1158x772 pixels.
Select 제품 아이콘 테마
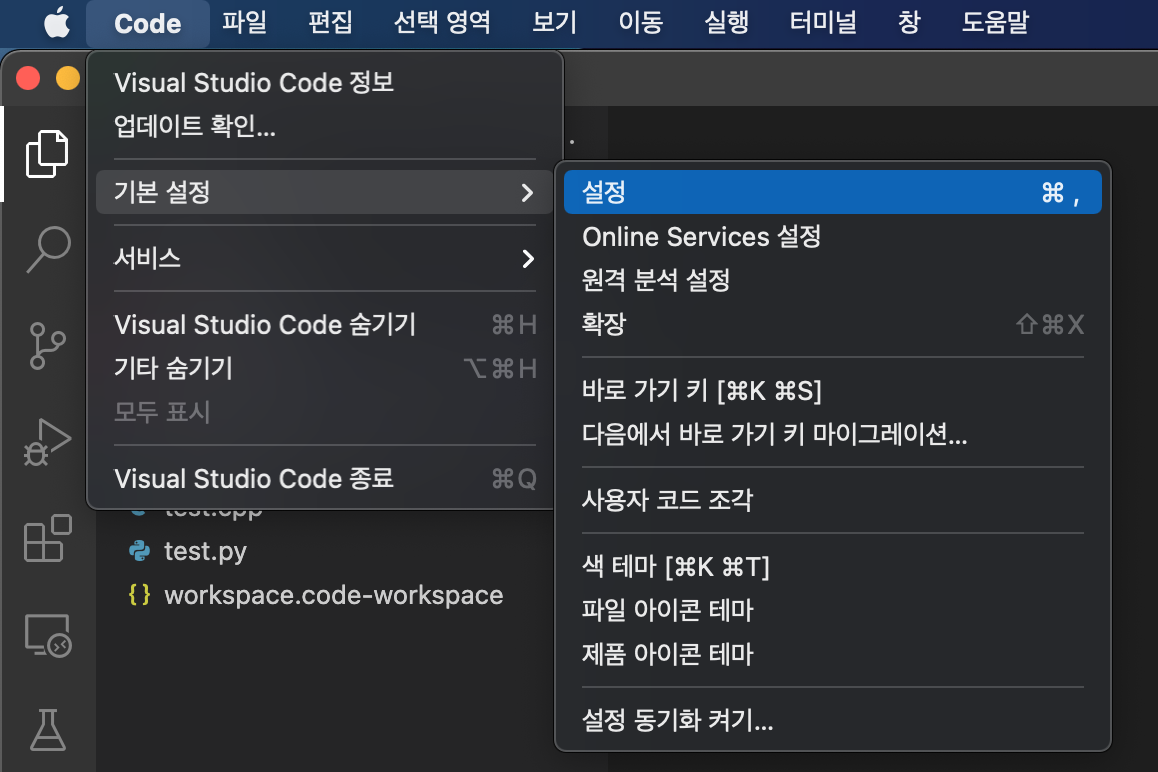[832, 654]
